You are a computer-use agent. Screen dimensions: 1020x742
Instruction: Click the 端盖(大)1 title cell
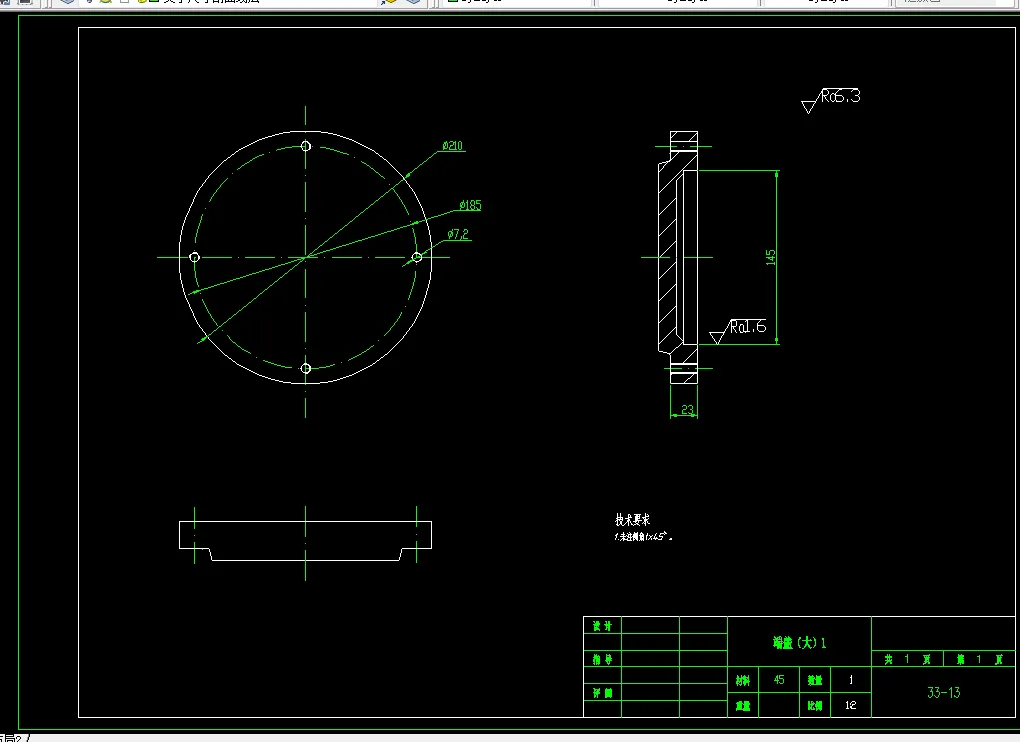click(x=799, y=642)
